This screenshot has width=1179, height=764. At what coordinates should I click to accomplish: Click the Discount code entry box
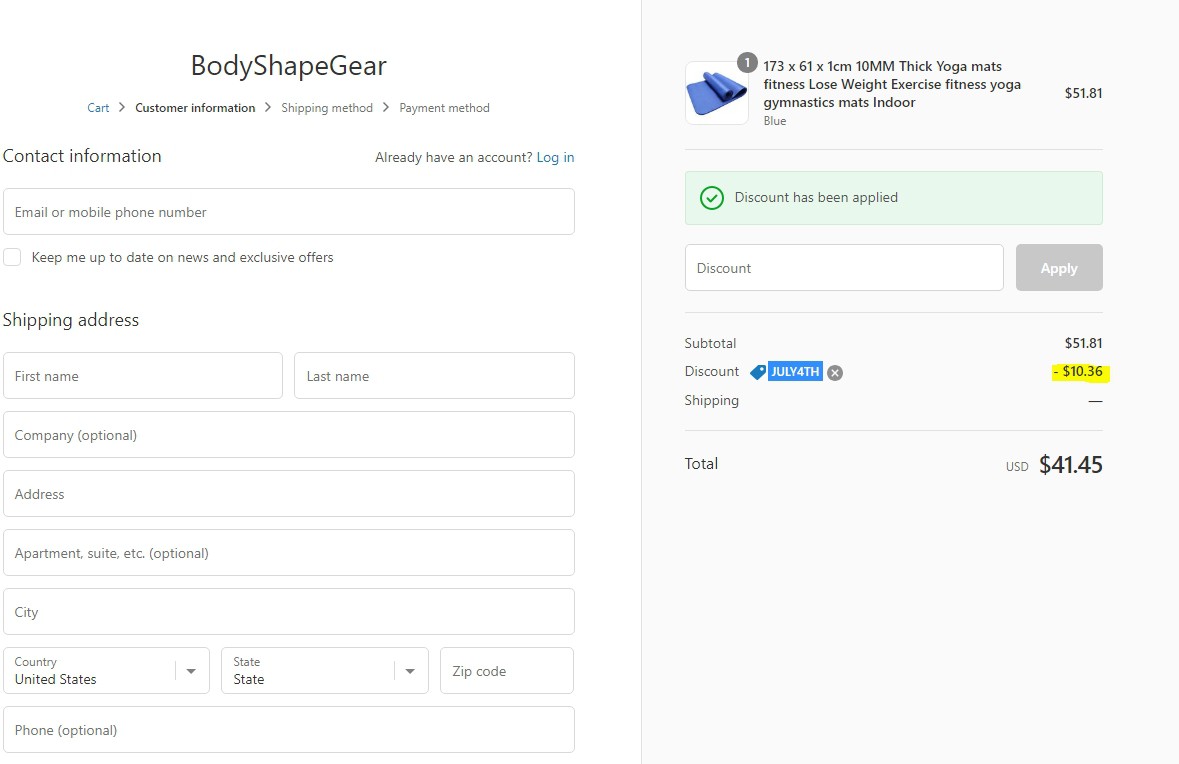tap(844, 267)
